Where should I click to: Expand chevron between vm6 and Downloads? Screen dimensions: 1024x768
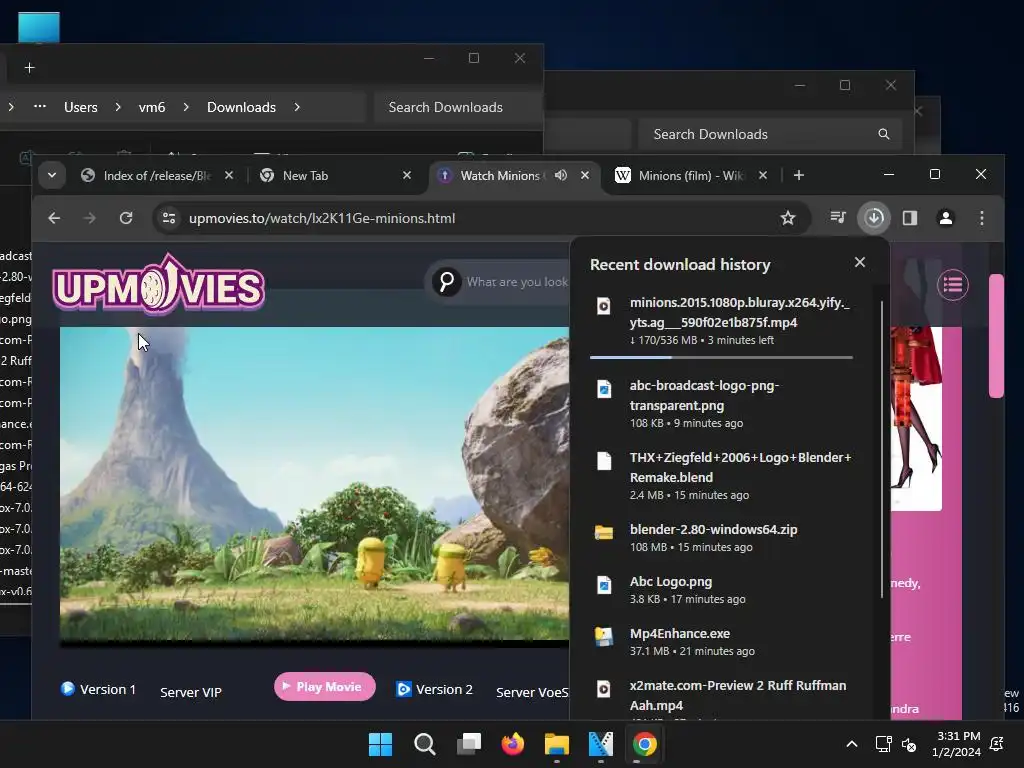click(x=186, y=107)
